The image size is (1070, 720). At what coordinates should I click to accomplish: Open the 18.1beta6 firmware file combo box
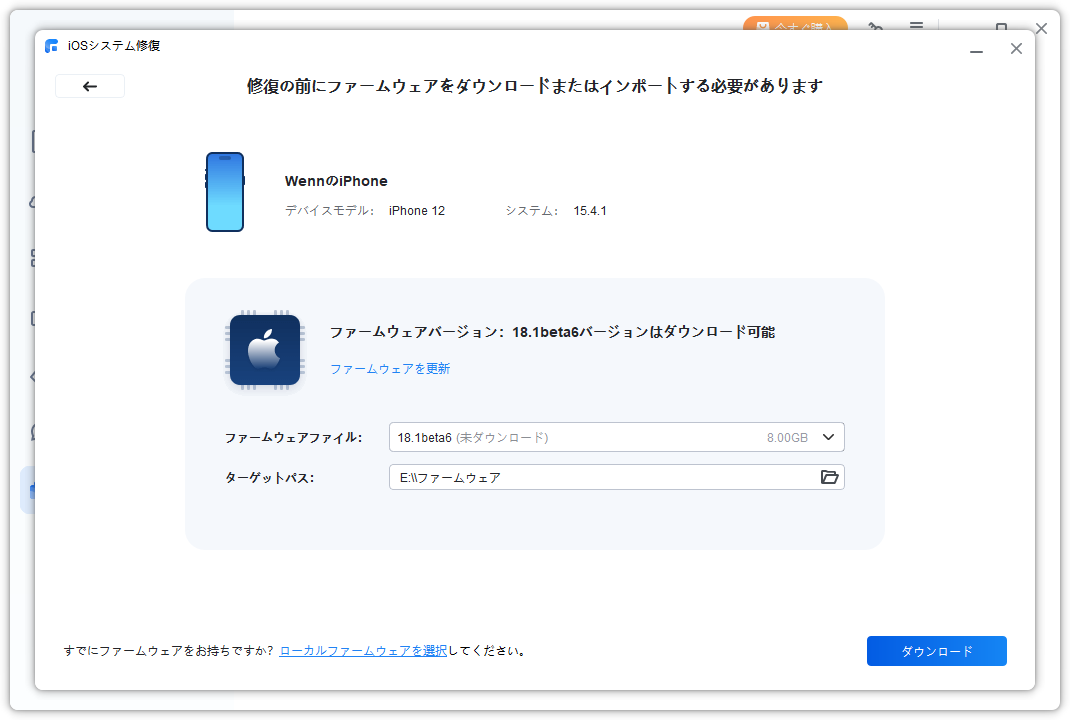(x=600, y=437)
